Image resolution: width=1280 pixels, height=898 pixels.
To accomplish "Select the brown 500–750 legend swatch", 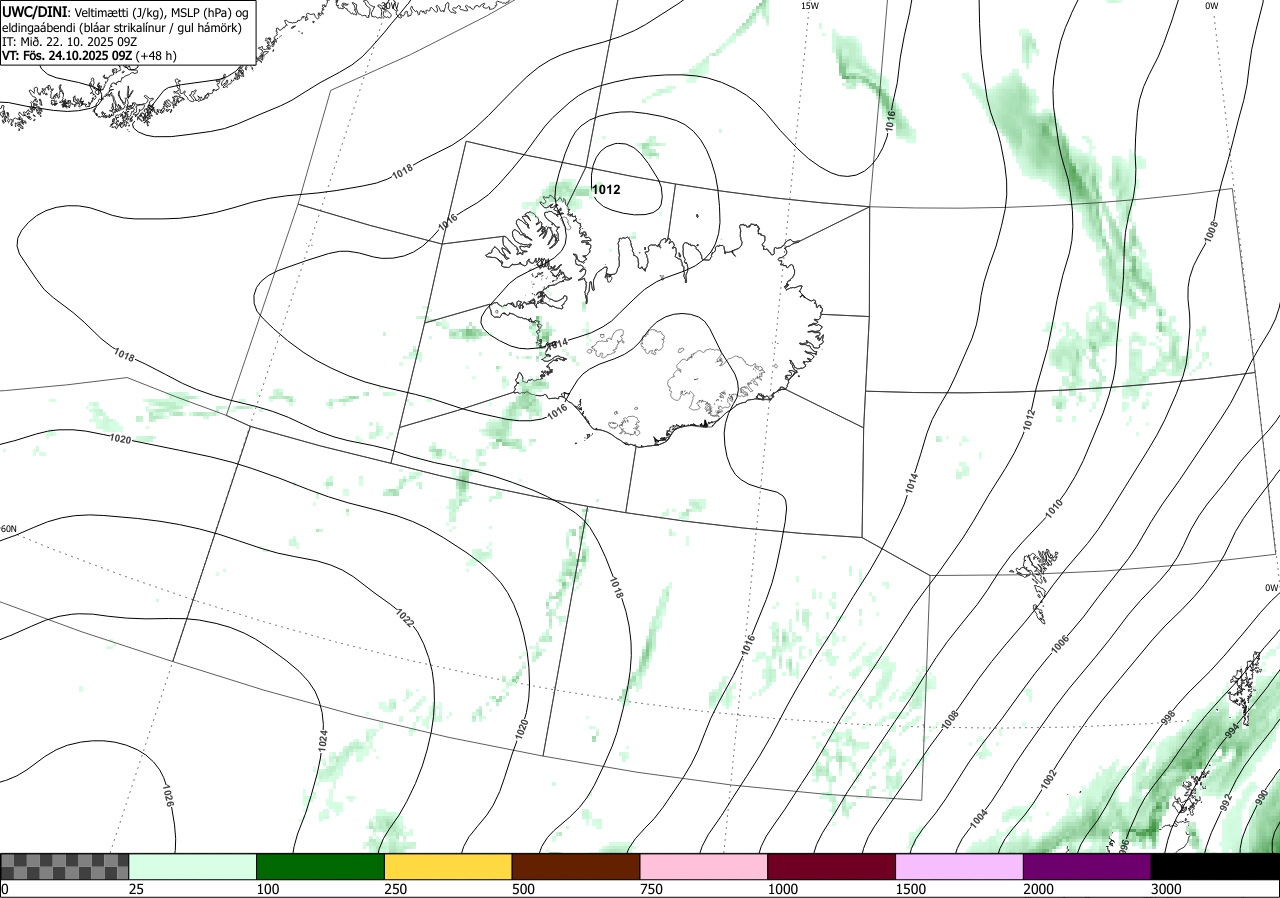I will [x=576, y=866].
